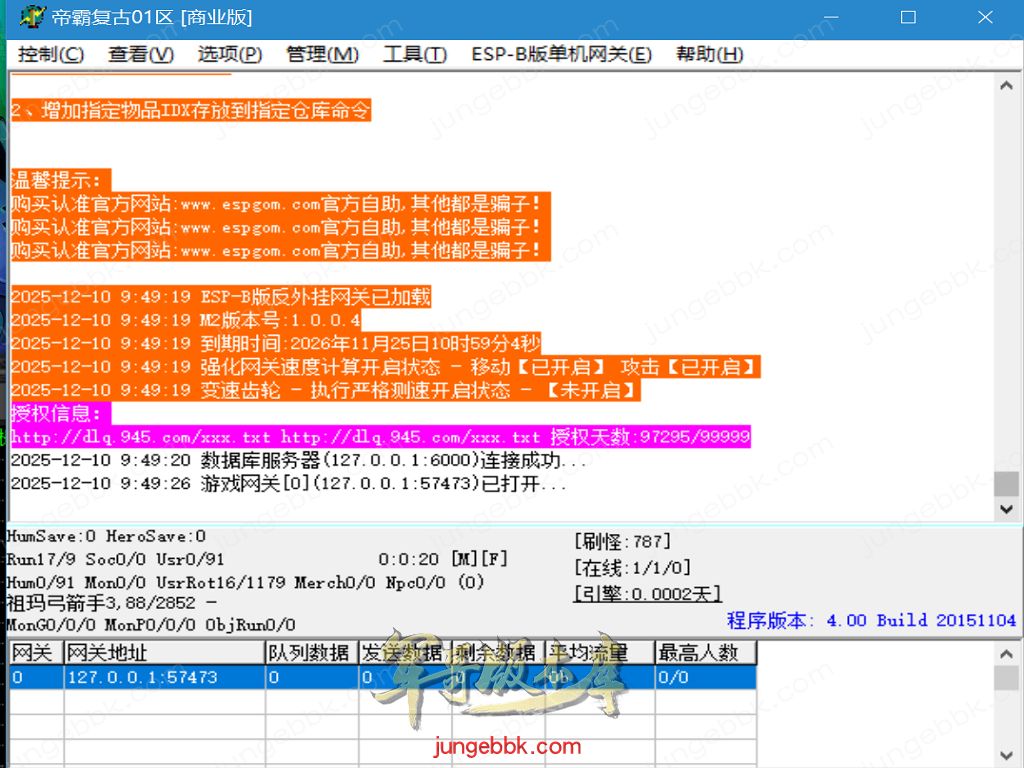Click the log panel scroll up arrow
Viewport: 1024px width, 768px height.
(x=1006, y=85)
